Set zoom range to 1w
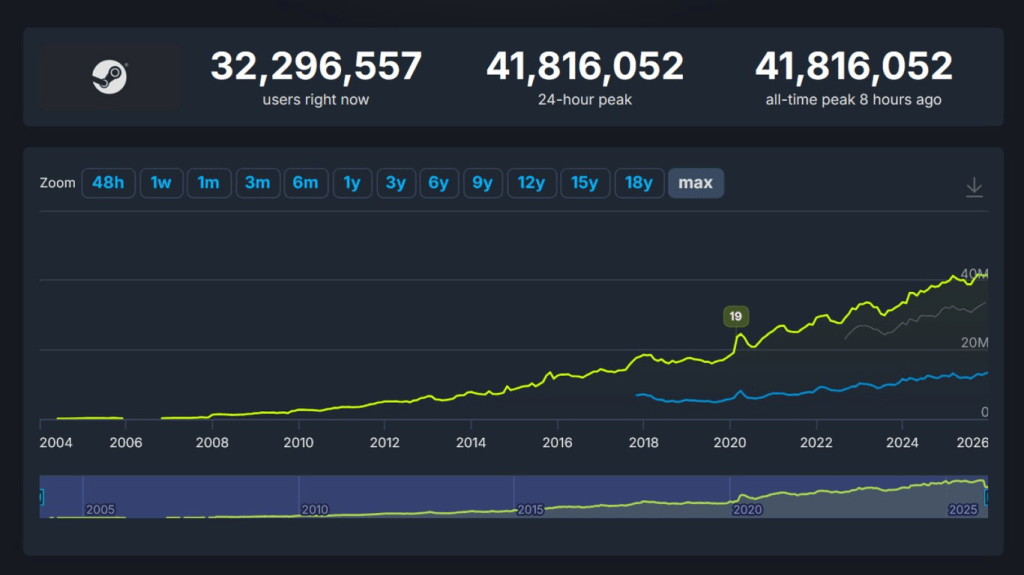Screen dimensions: 1024x575 click(x=161, y=183)
